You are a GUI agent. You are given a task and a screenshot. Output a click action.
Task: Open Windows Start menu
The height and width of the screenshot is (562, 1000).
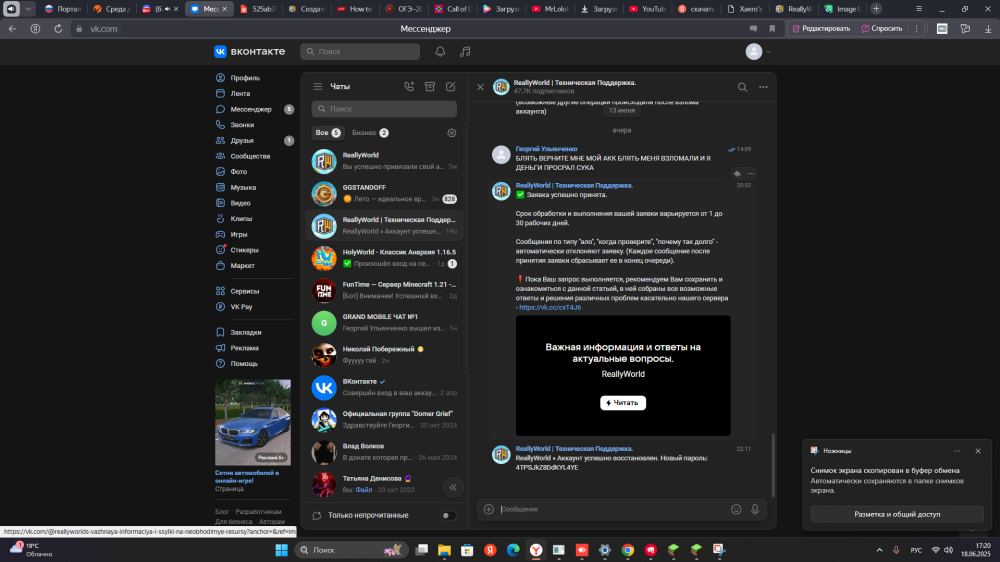[281, 550]
